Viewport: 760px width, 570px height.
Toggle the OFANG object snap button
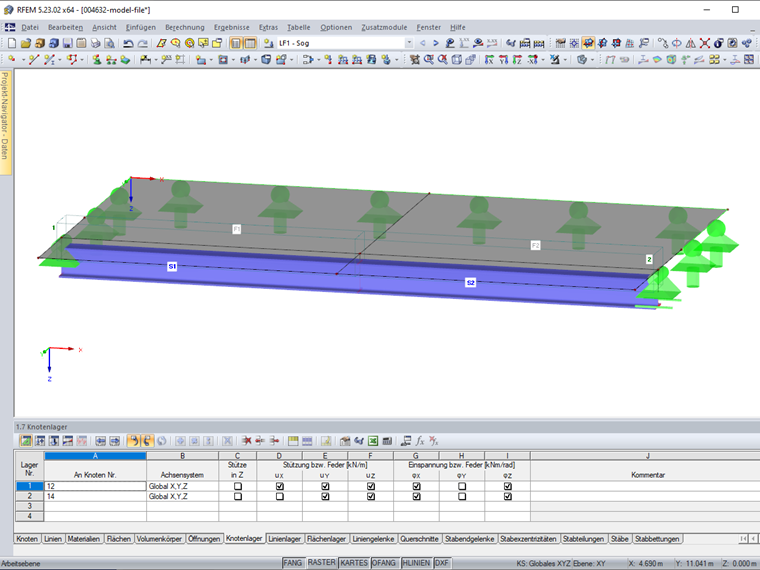[x=384, y=563]
